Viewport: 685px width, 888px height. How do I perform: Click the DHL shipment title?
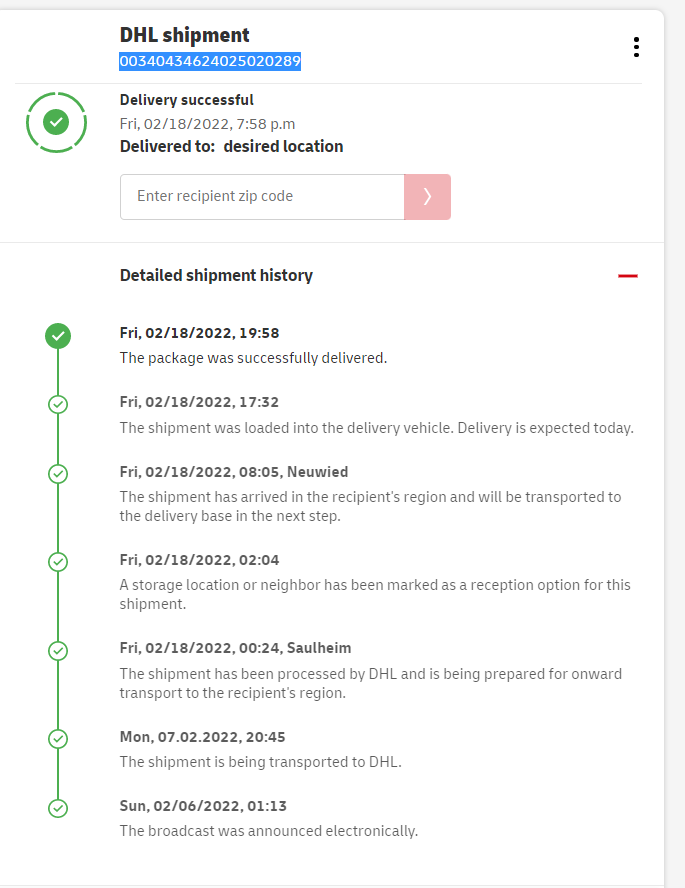[x=185, y=36]
